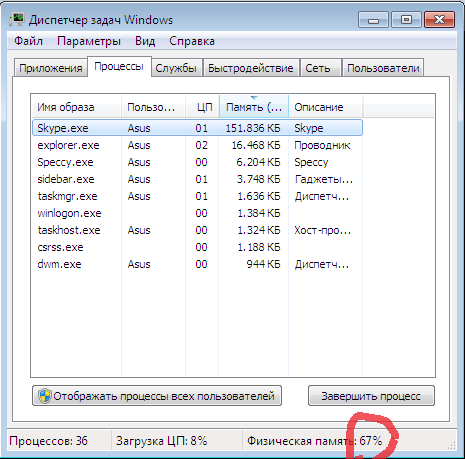Sort processes by ЦП column
Viewport: 465px width, 459px height.
coord(202,107)
